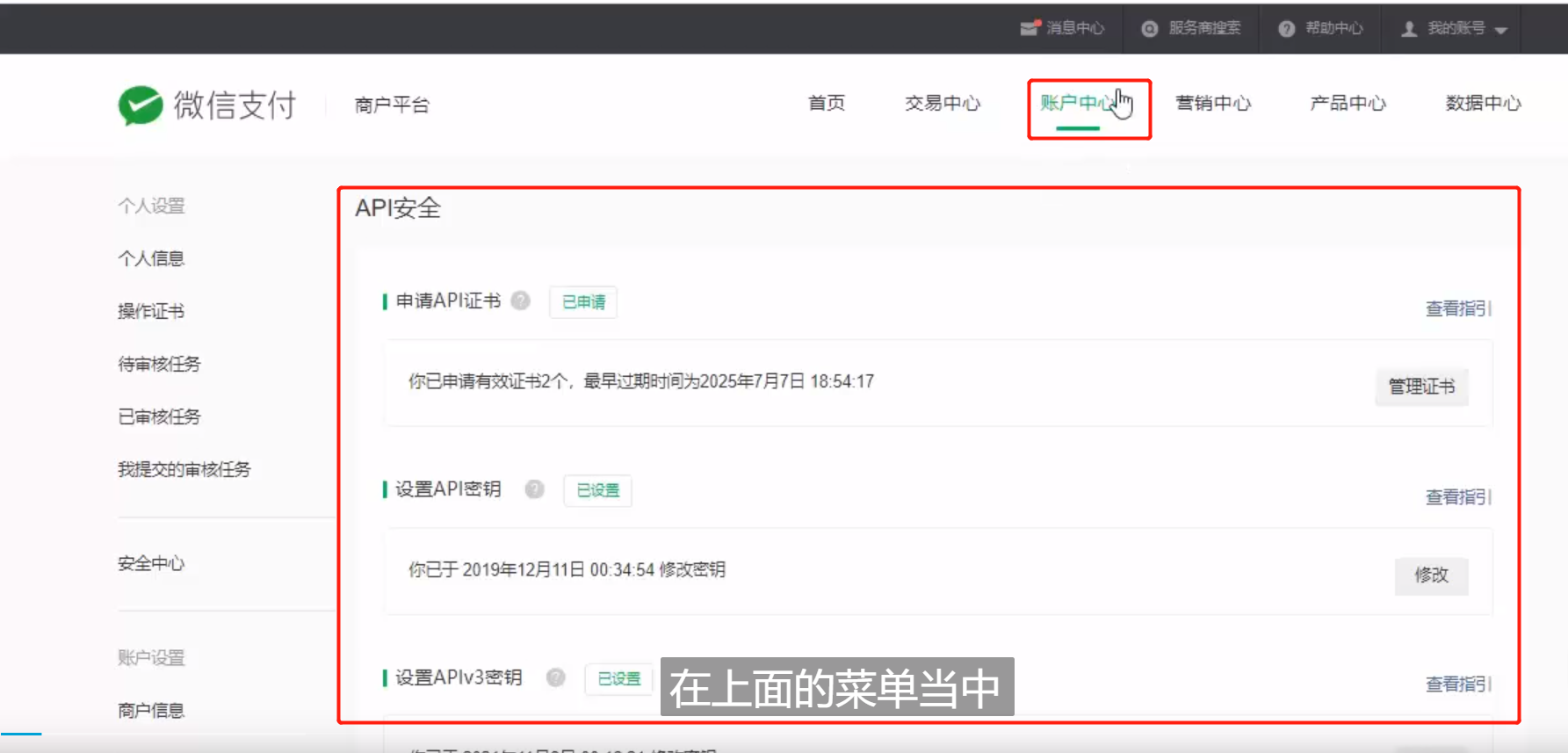Screen dimensions: 1568x753
Task: Click the 商户平台 label
Action: [392, 105]
